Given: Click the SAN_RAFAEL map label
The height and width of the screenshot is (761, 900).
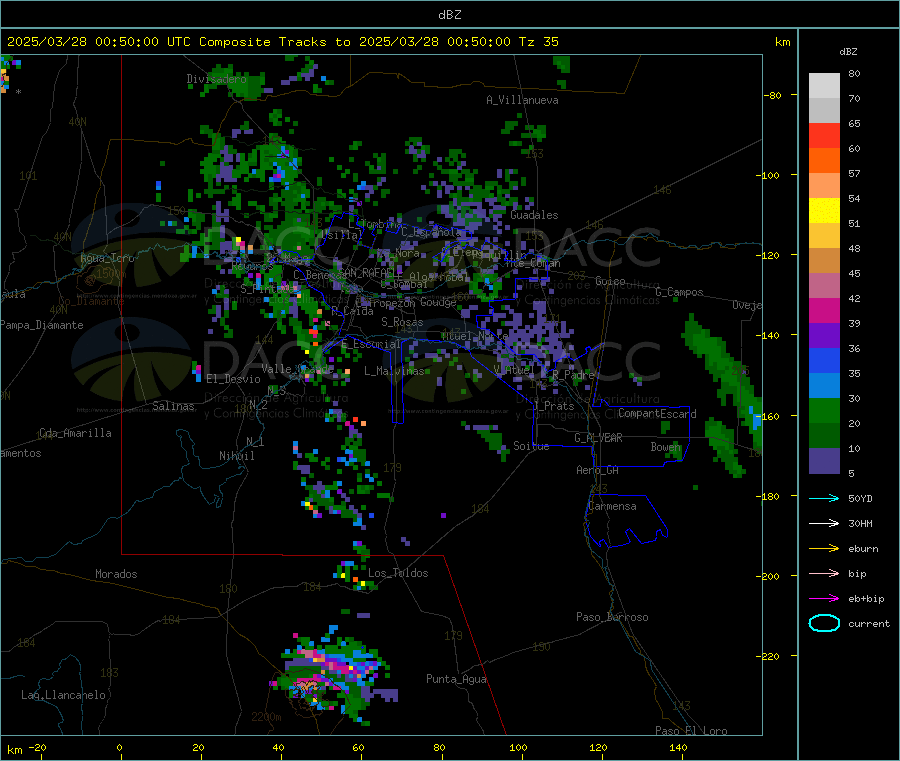Looking at the screenshot, I should point(367,273).
